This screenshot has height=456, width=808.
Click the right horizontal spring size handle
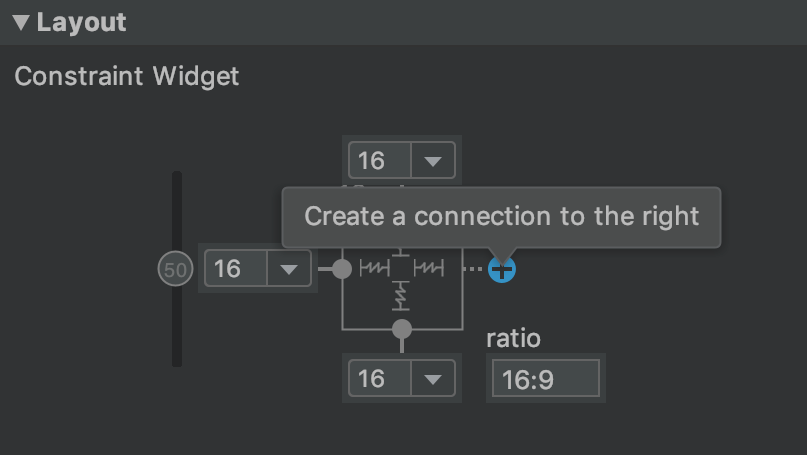[x=429, y=269]
